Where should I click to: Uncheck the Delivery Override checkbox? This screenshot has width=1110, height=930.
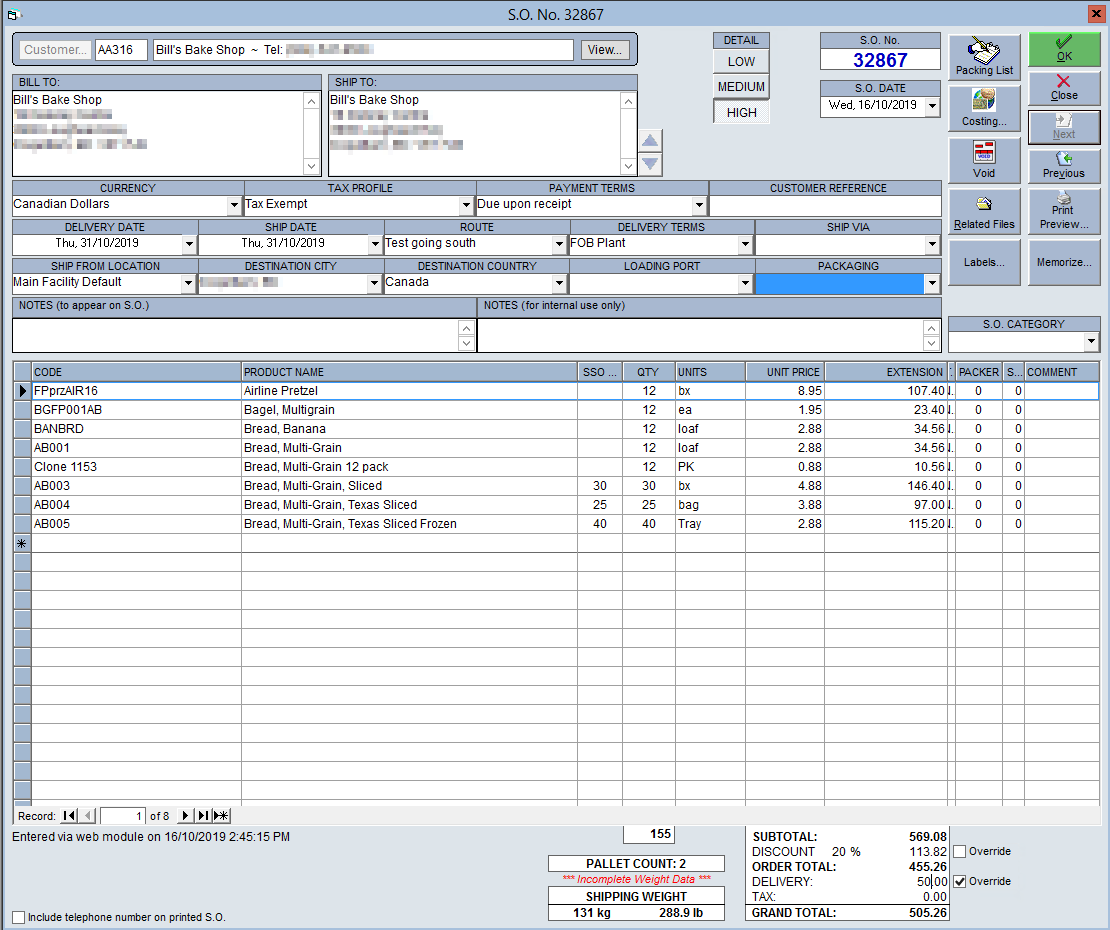[x=960, y=881]
